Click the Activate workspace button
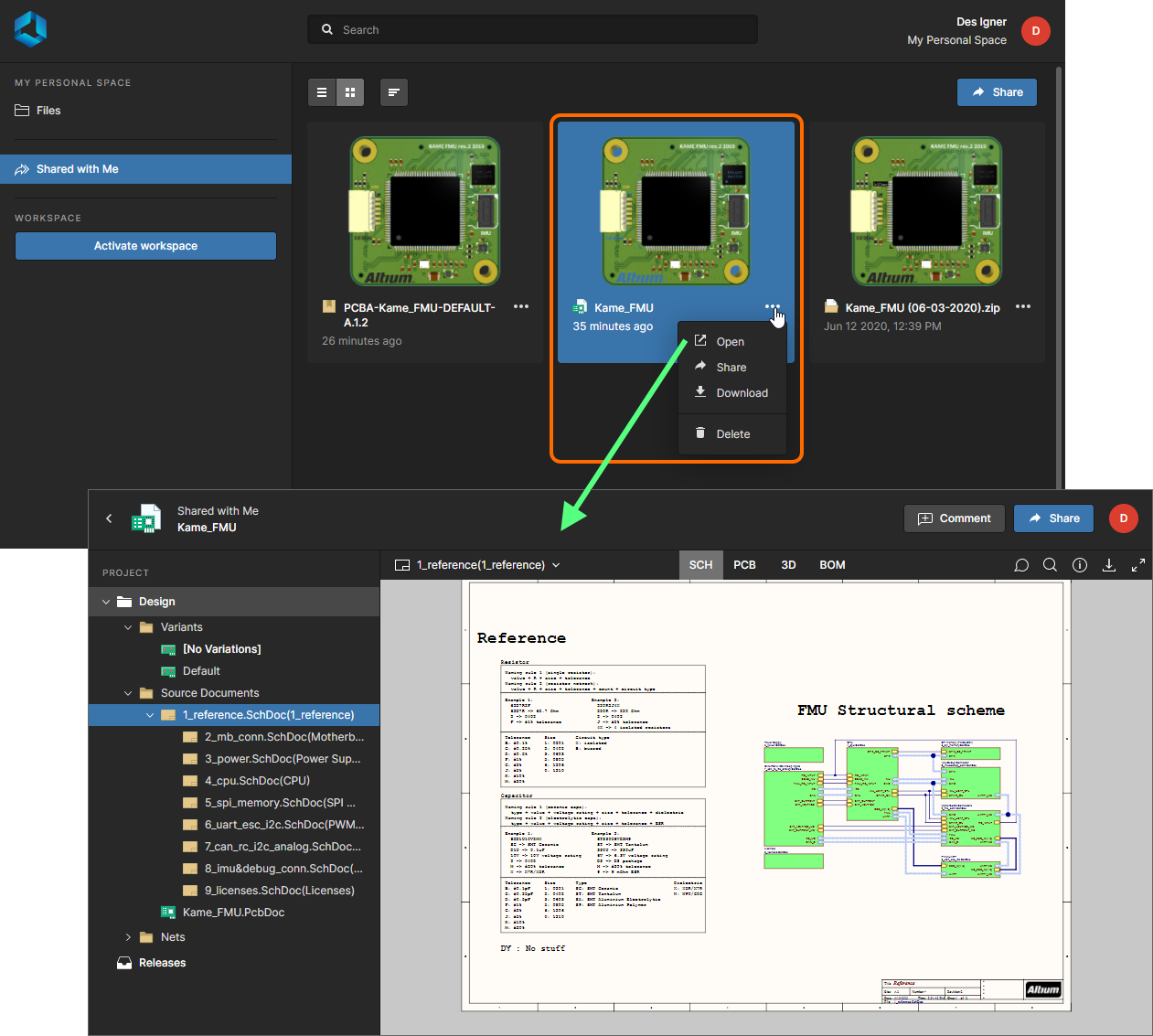 (x=145, y=246)
